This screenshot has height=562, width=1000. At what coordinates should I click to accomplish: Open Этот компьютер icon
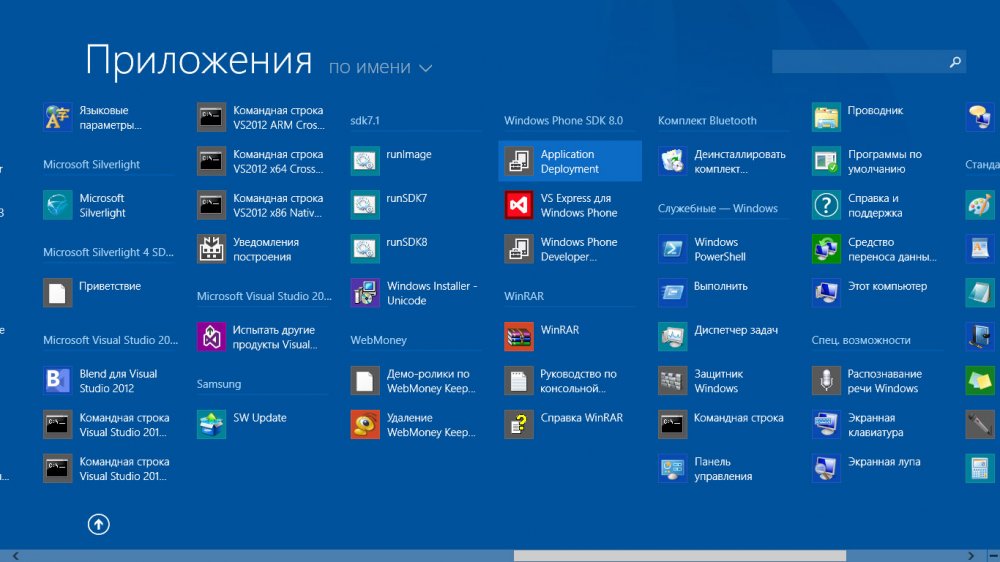pyautogui.click(x=826, y=293)
